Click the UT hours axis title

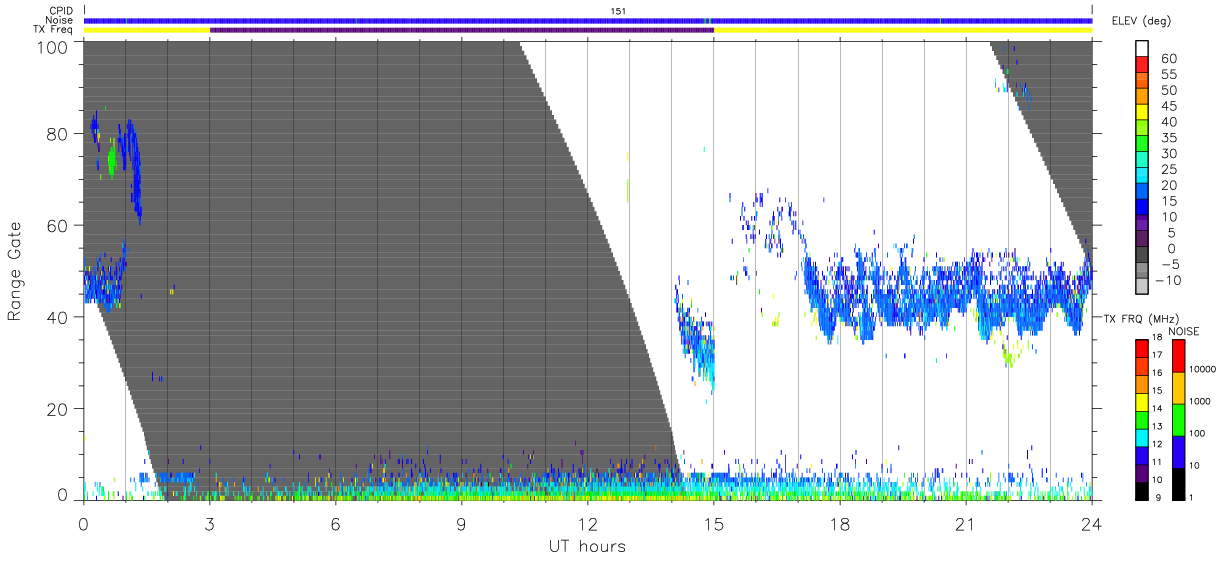(586, 546)
